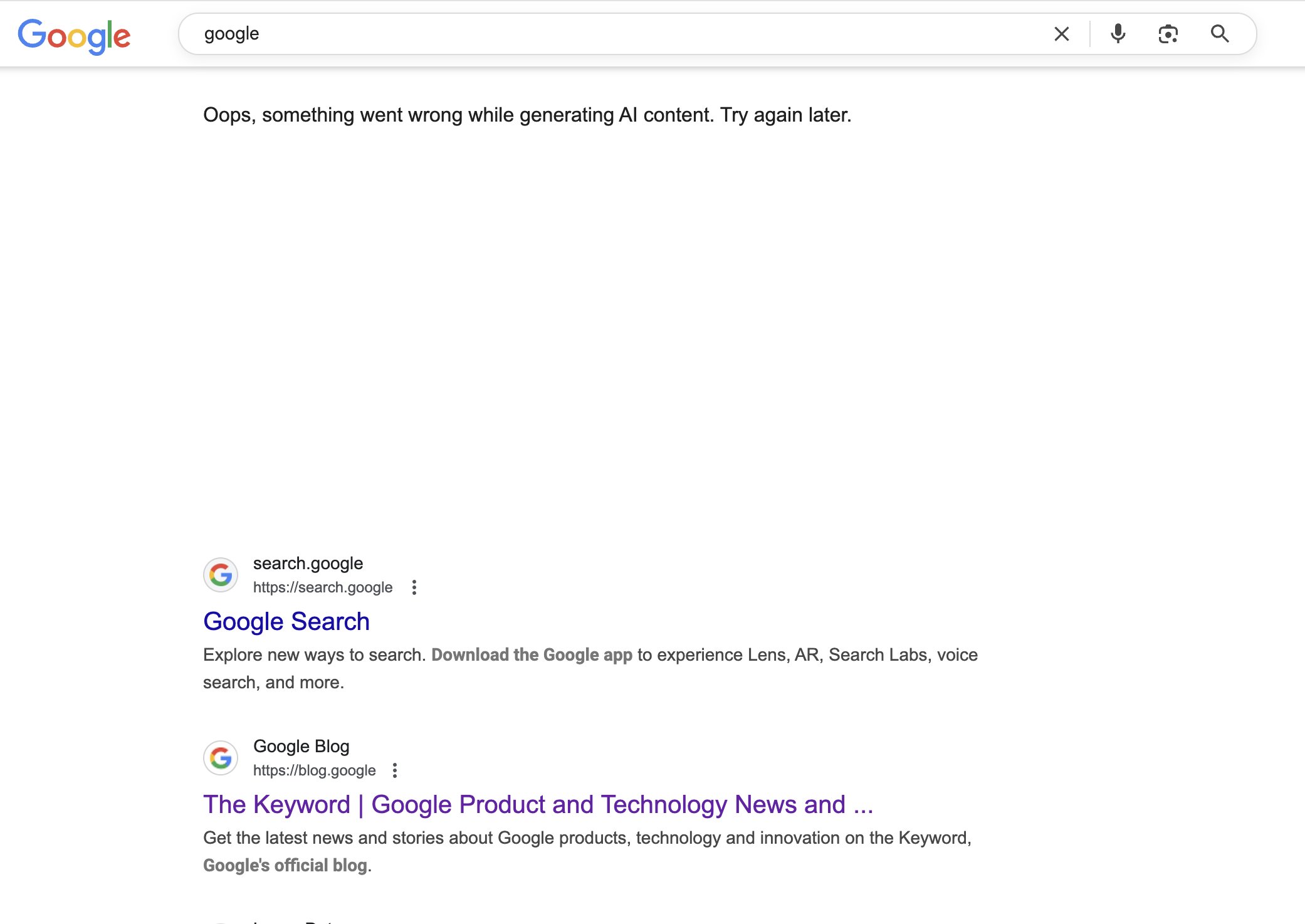Click the https://search.google URL text

click(x=323, y=587)
